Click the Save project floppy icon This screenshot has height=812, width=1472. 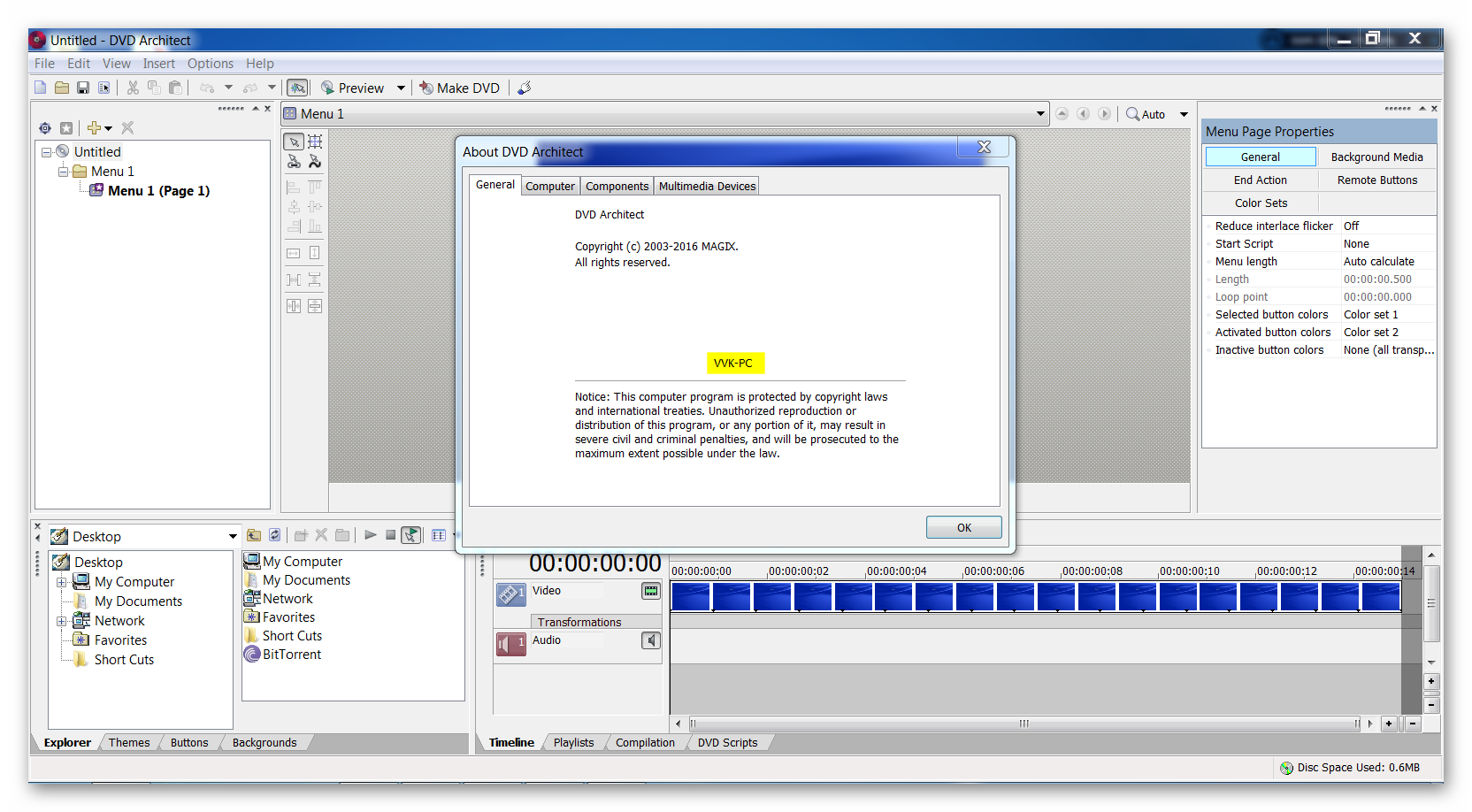tap(83, 88)
